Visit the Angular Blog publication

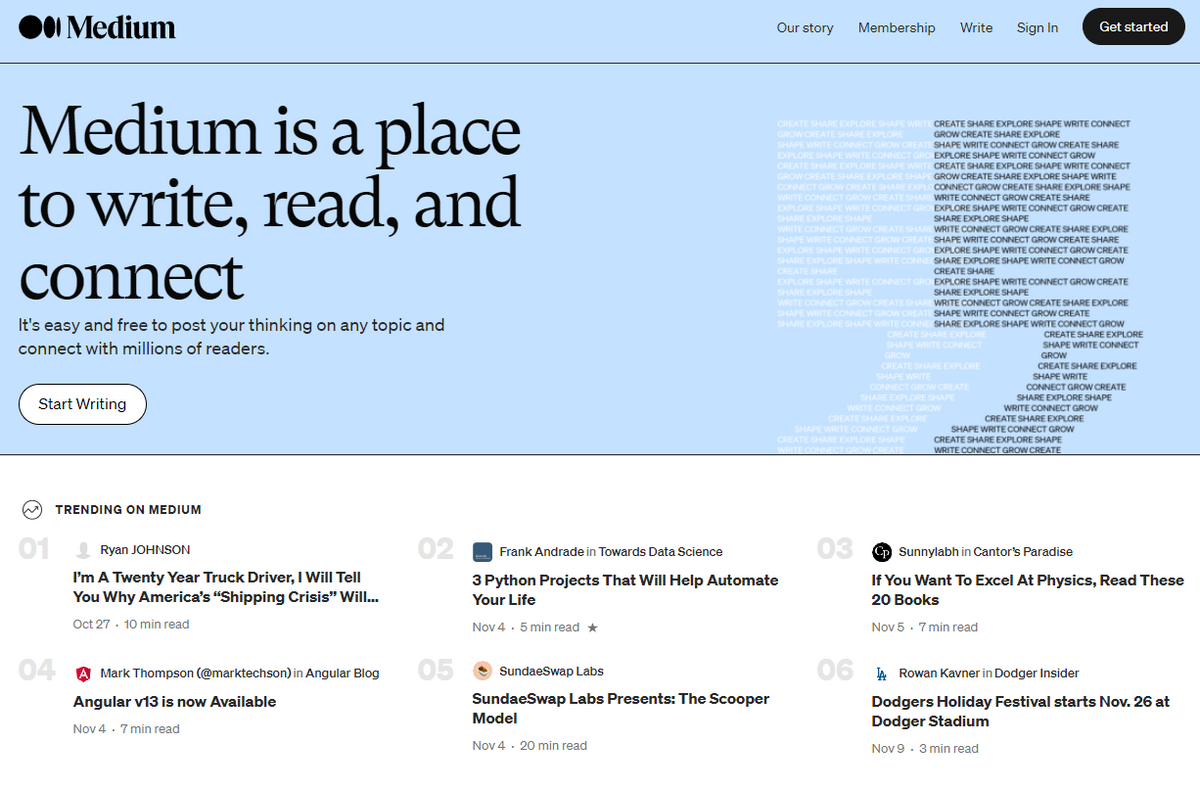(343, 674)
